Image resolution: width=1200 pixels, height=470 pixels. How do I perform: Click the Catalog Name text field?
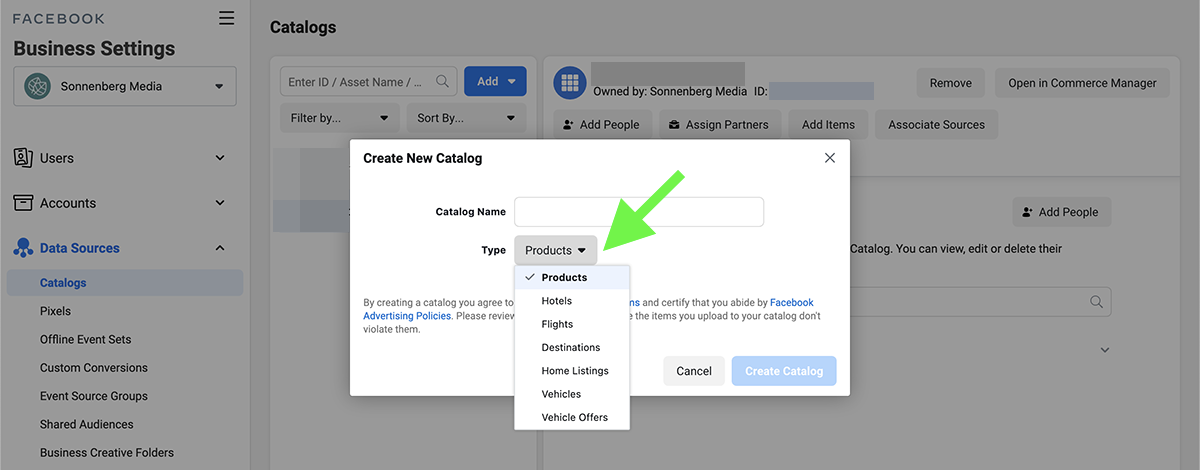638,212
